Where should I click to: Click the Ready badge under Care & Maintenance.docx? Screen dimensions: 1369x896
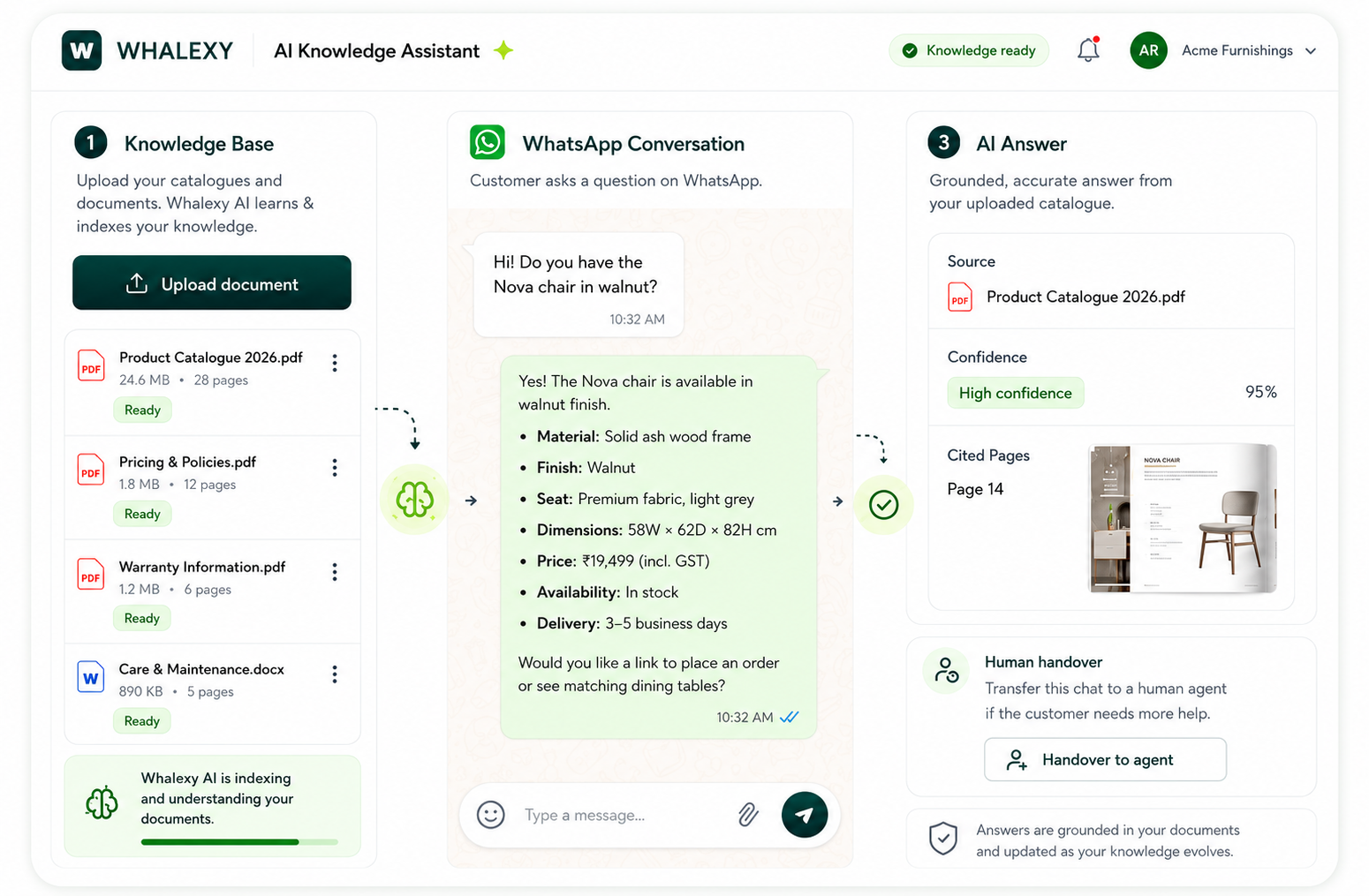pyautogui.click(x=142, y=721)
